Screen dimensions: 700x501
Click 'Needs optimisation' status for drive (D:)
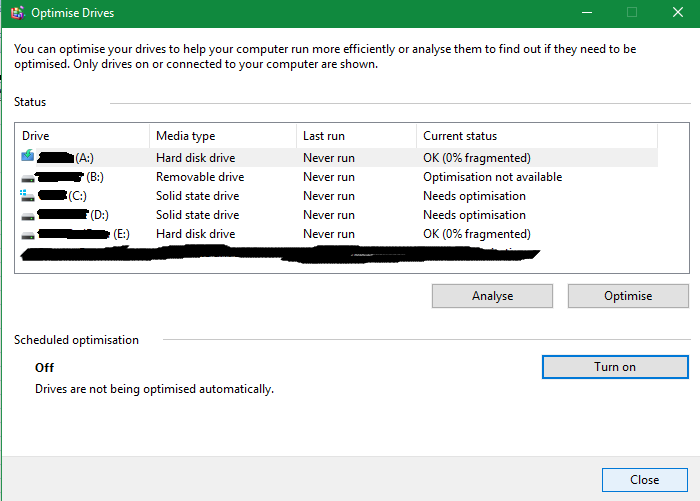click(x=474, y=215)
